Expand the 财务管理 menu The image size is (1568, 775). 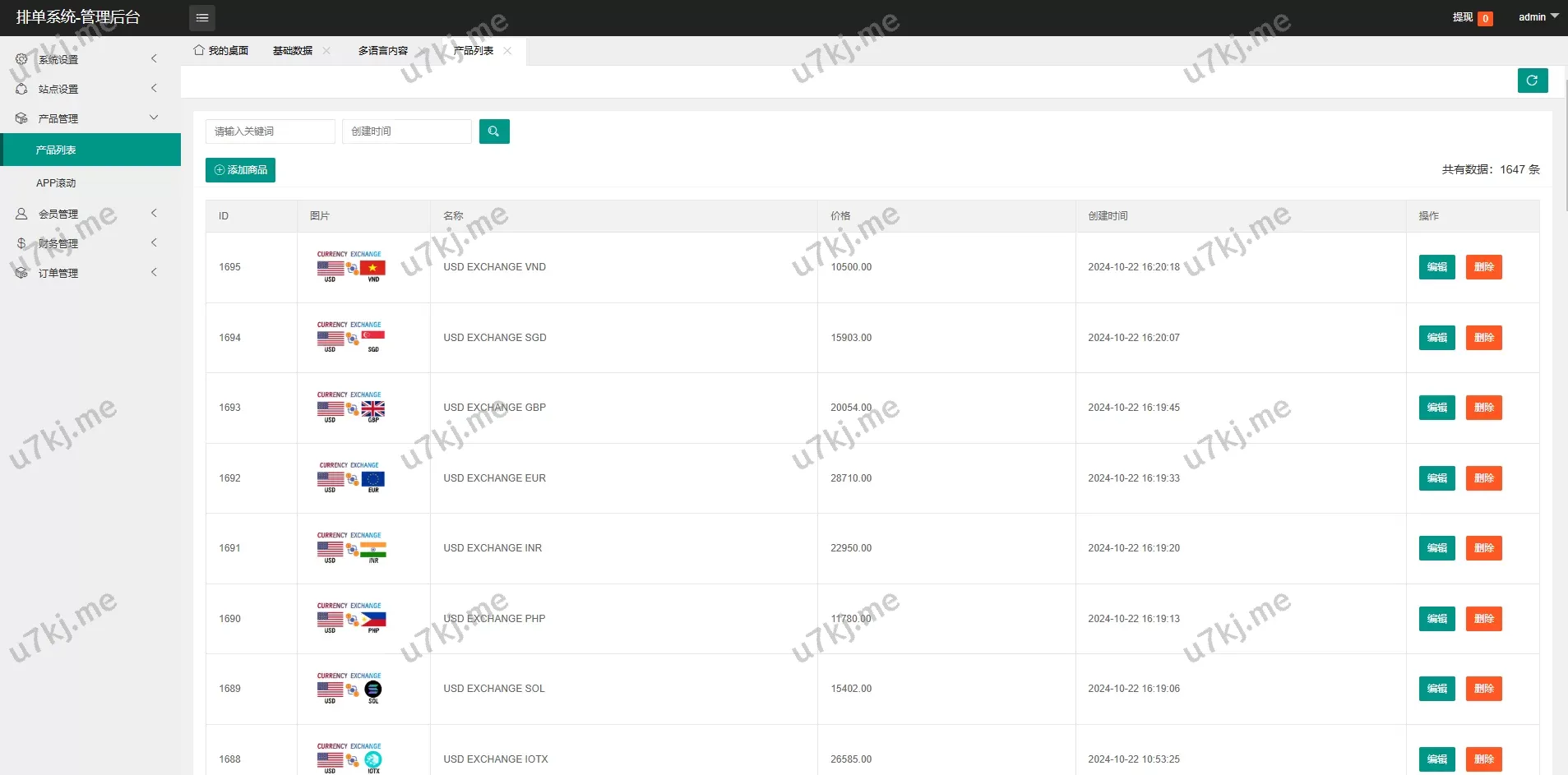86,243
